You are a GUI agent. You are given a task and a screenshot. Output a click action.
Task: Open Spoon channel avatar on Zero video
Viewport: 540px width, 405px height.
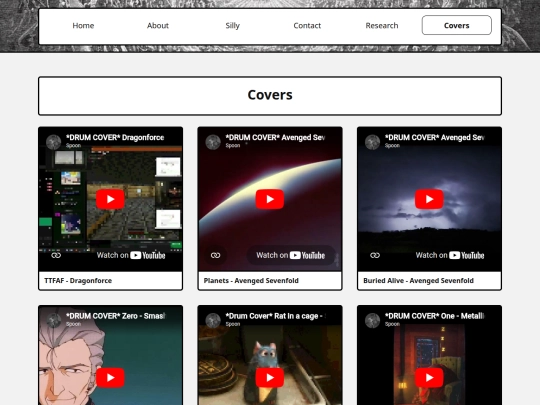[54, 320]
